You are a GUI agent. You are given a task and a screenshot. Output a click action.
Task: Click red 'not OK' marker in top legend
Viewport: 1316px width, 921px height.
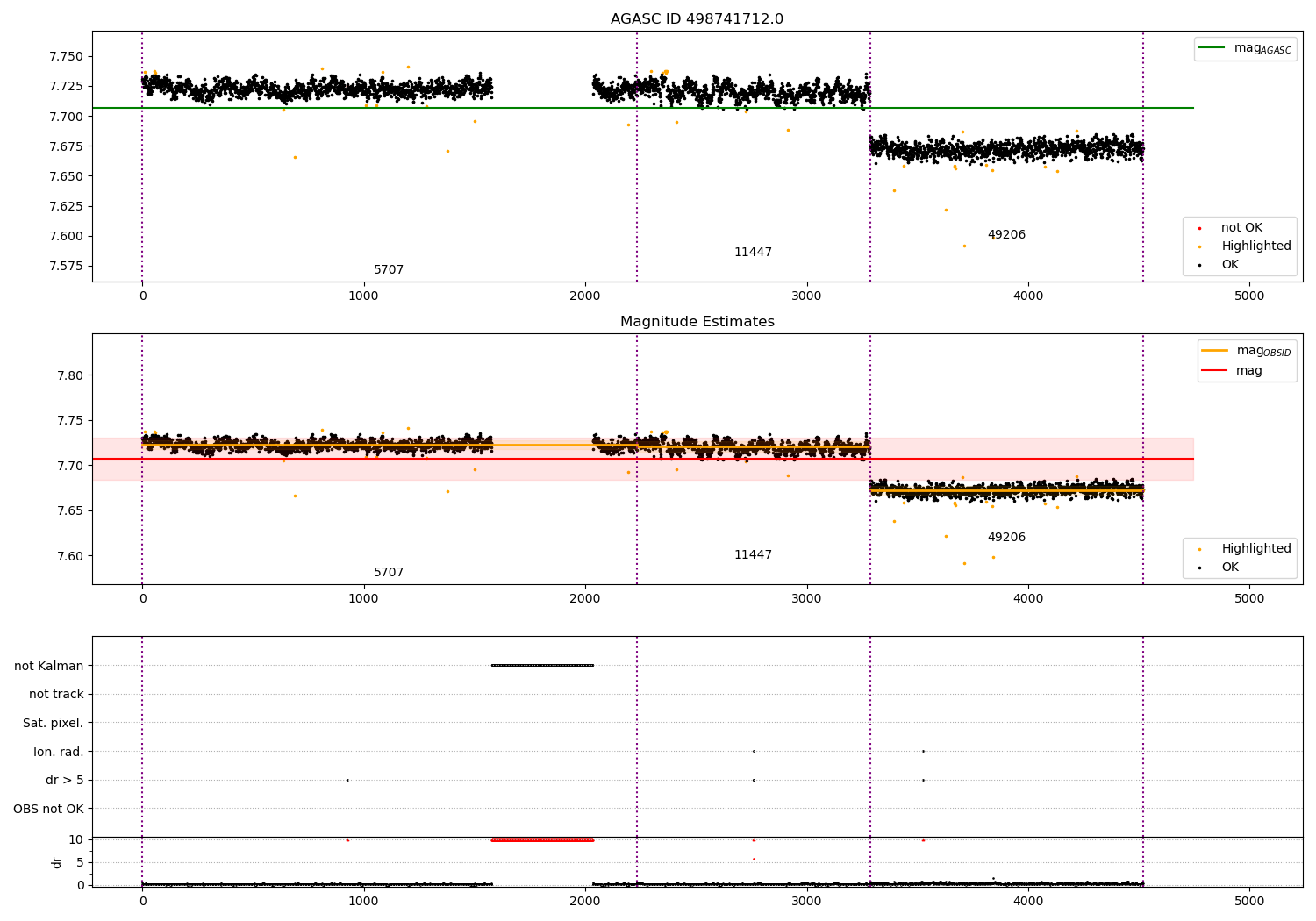coord(1199,229)
